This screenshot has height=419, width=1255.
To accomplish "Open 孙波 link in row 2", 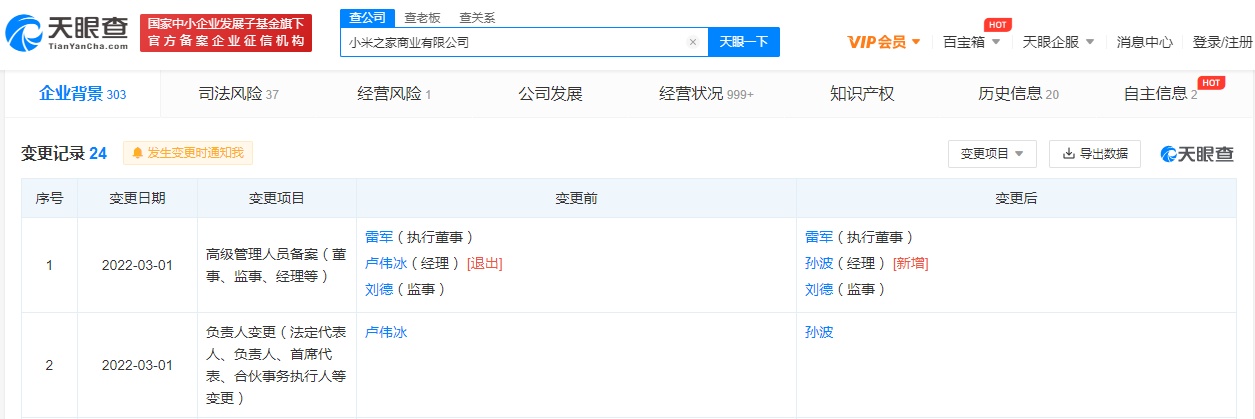I will click(819, 332).
